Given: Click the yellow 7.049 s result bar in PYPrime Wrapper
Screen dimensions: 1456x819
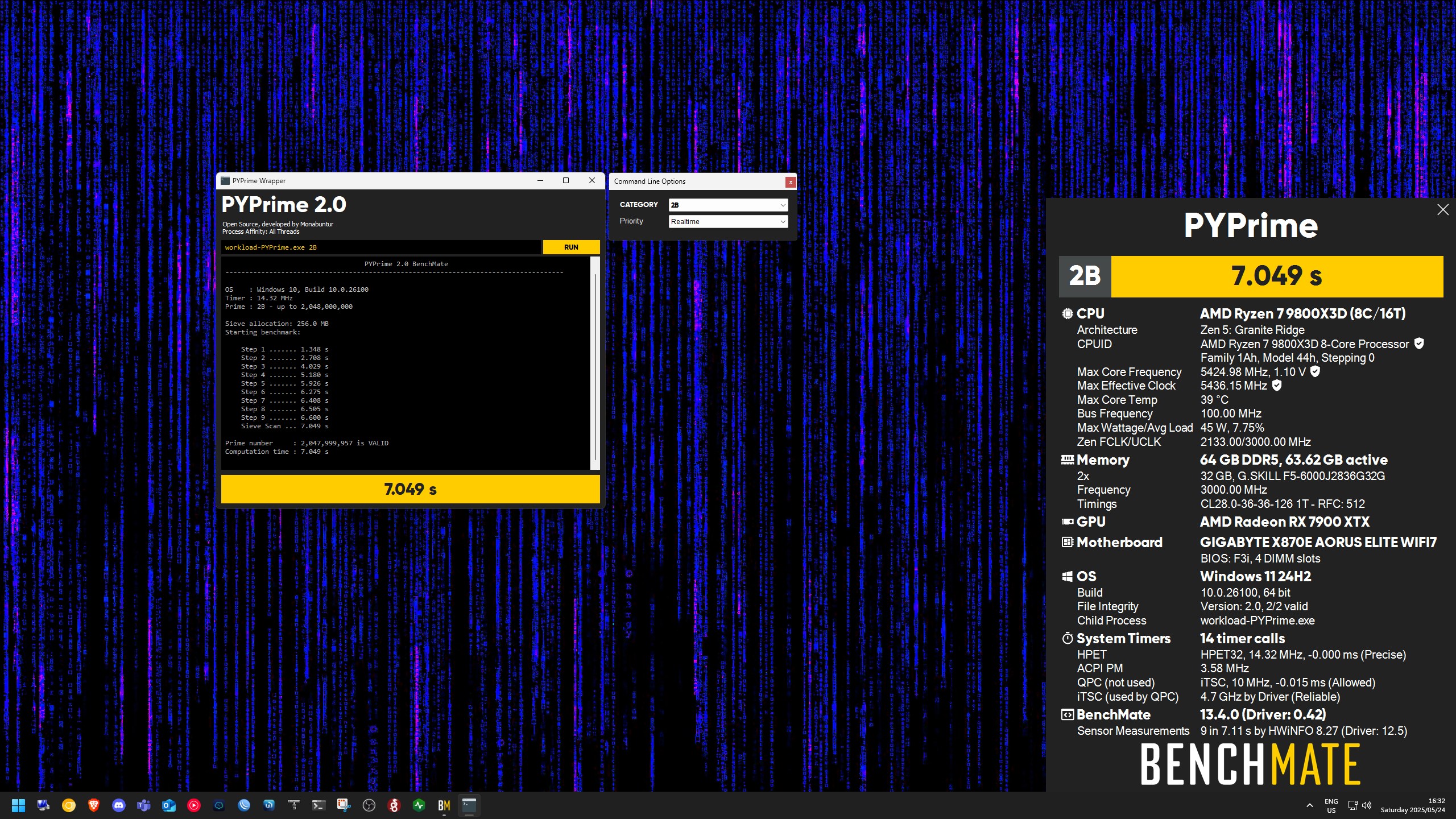Looking at the screenshot, I should [x=410, y=489].
